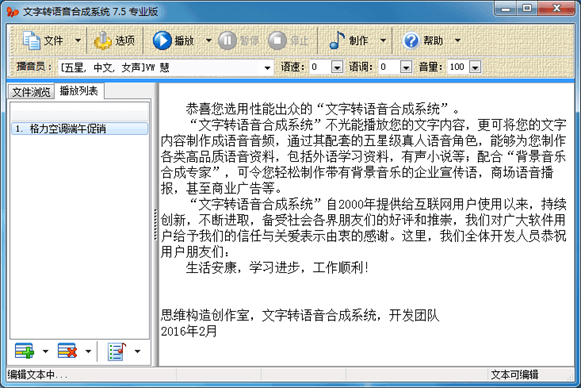The width and height of the screenshot is (581, 388).
Task: Click the 制作 music note icon
Action: coord(337,40)
